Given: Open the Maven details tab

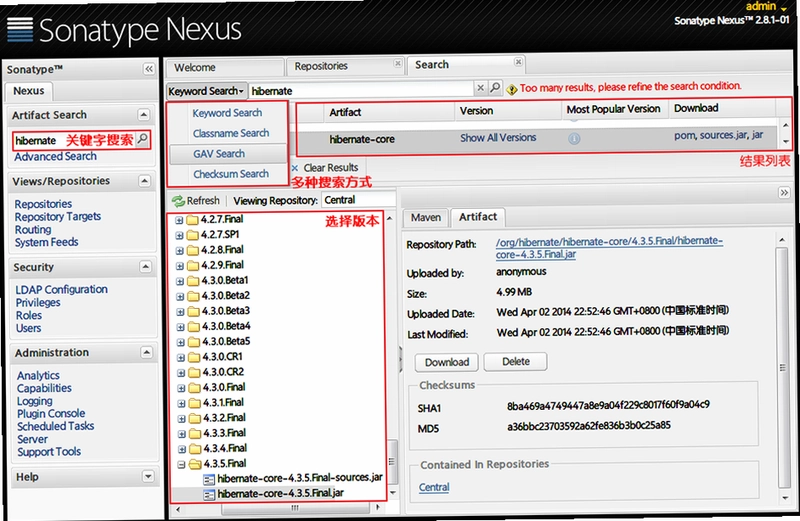Looking at the screenshot, I should (426, 217).
